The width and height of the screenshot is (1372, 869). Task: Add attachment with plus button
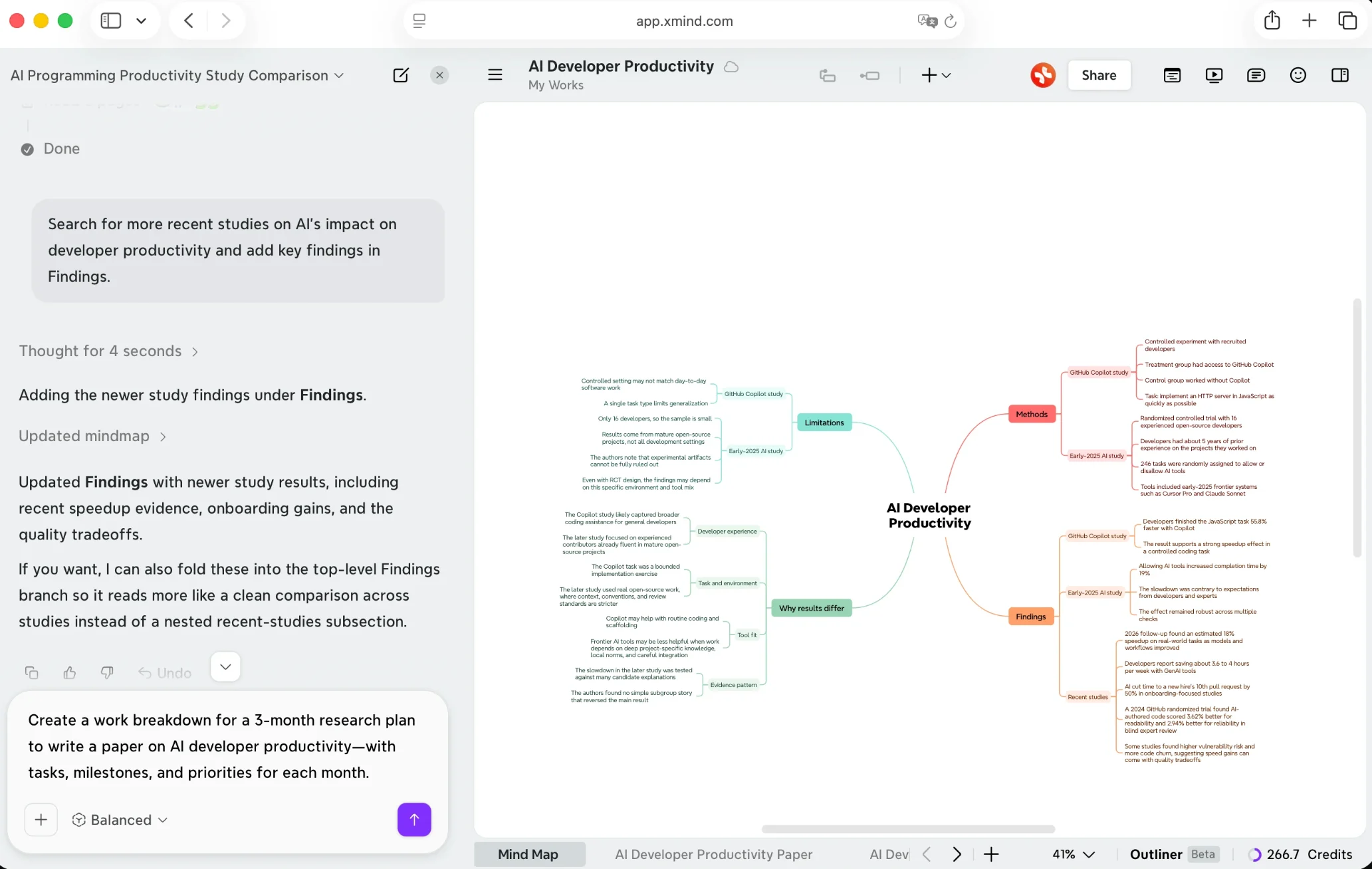click(x=41, y=820)
